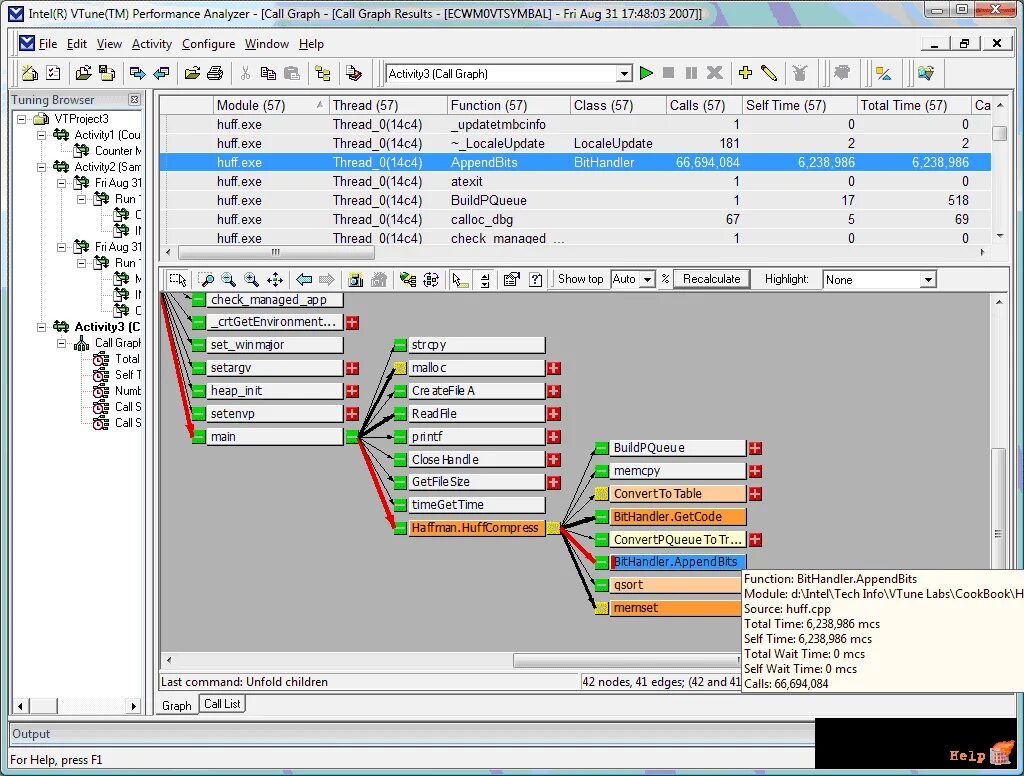Select the Counter Monitor item under Activity1
The width and height of the screenshot is (1024, 776).
pyautogui.click(x=118, y=151)
